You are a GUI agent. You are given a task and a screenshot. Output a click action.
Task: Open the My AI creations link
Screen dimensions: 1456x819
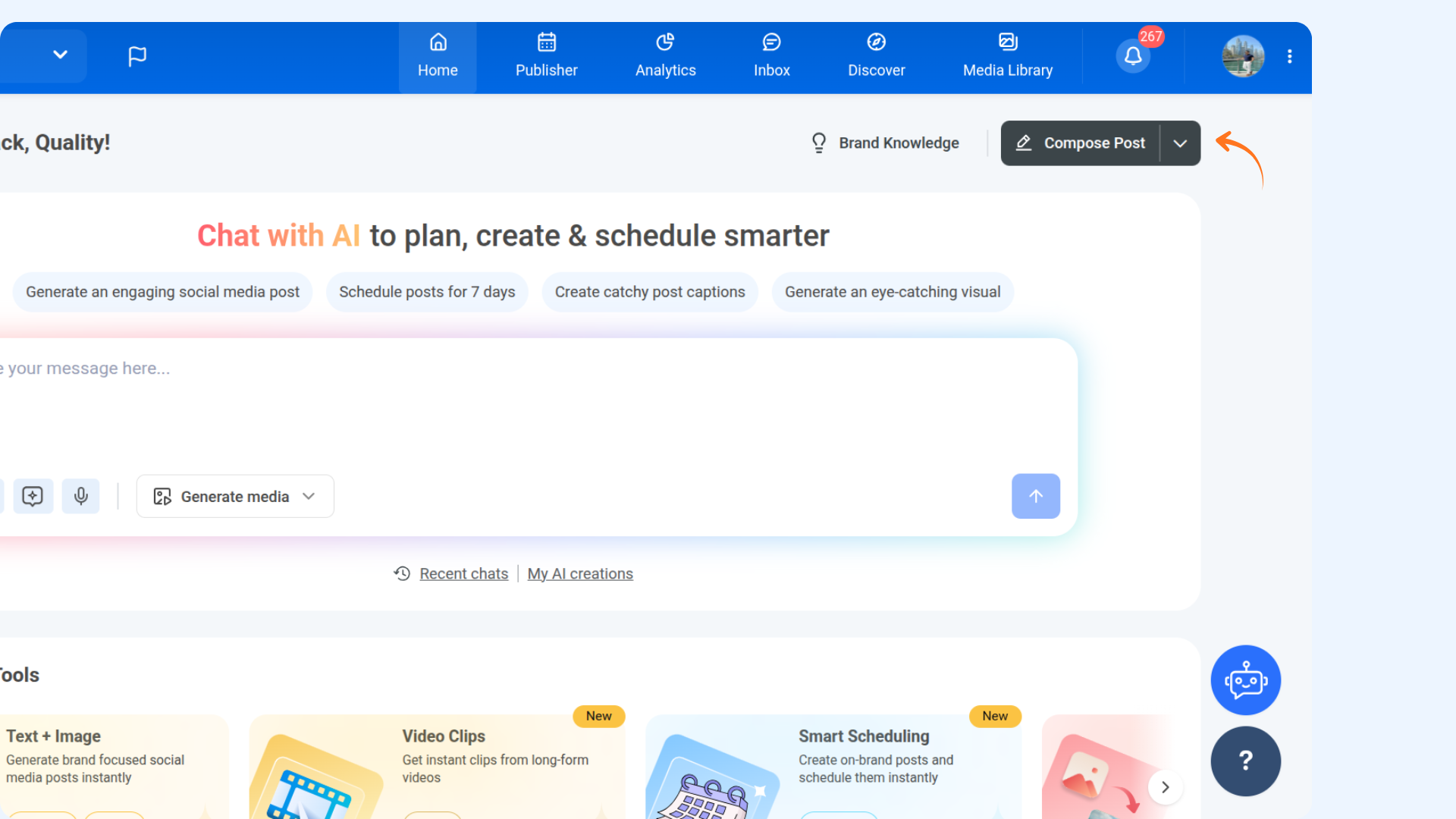[580, 574]
